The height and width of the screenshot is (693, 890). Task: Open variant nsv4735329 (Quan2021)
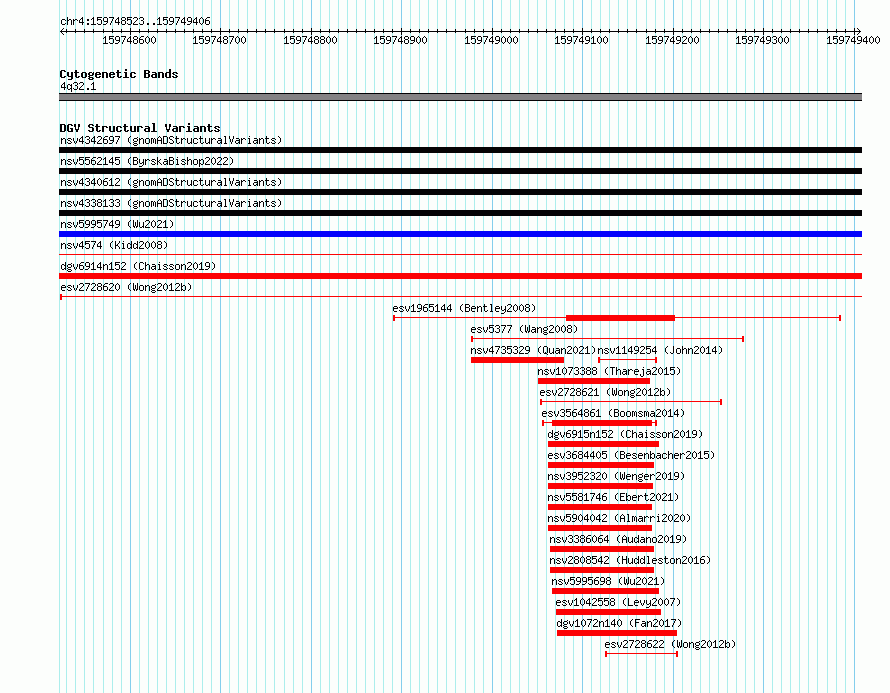point(533,350)
